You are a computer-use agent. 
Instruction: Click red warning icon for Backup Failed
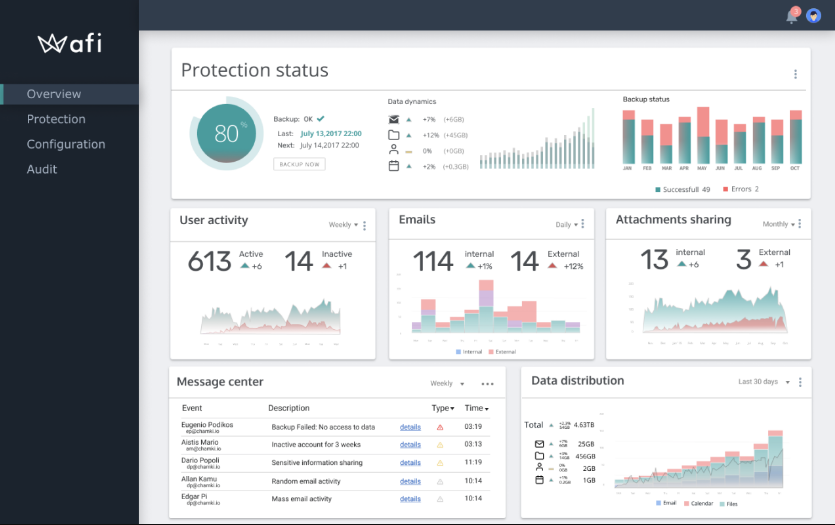pyautogui.click(x=440, y=428)
